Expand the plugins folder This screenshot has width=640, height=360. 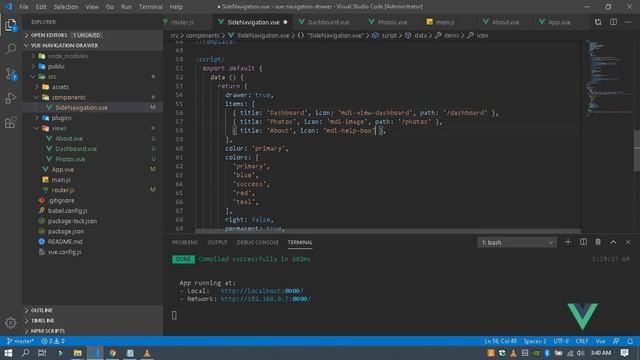(x=93, y=118)
